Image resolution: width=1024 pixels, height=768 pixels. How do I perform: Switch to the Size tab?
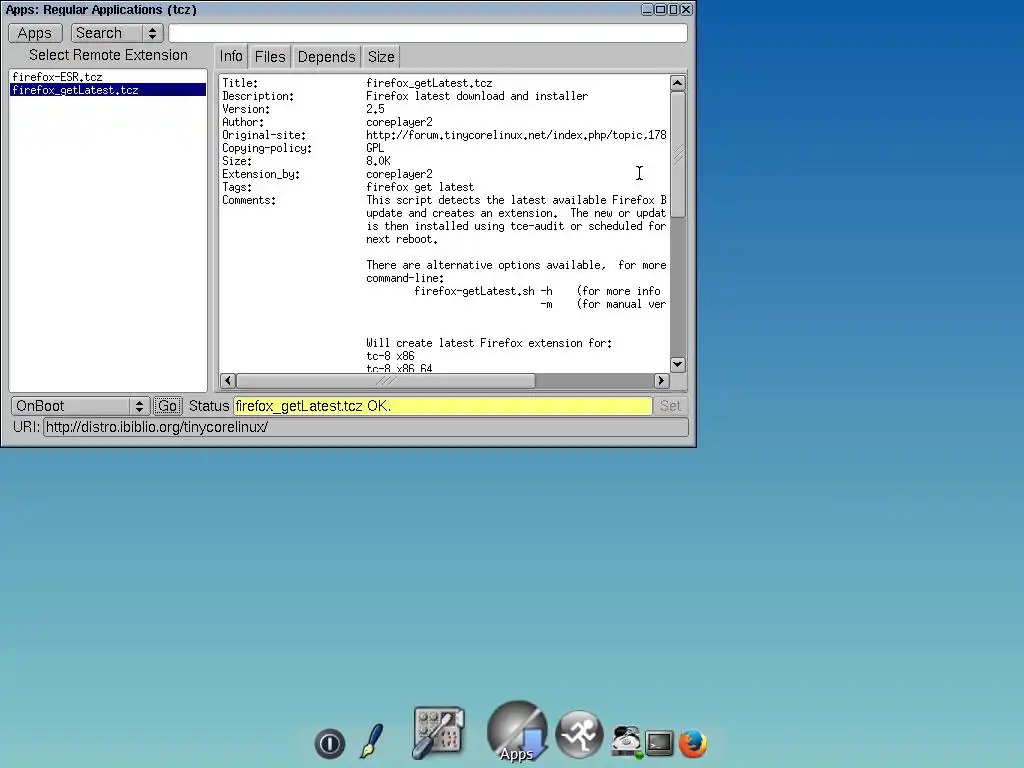click(x=381, y=57)
